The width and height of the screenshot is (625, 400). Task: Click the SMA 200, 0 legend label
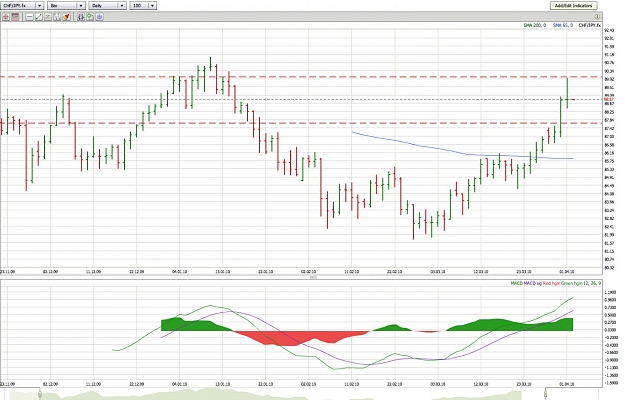point(535,25)
